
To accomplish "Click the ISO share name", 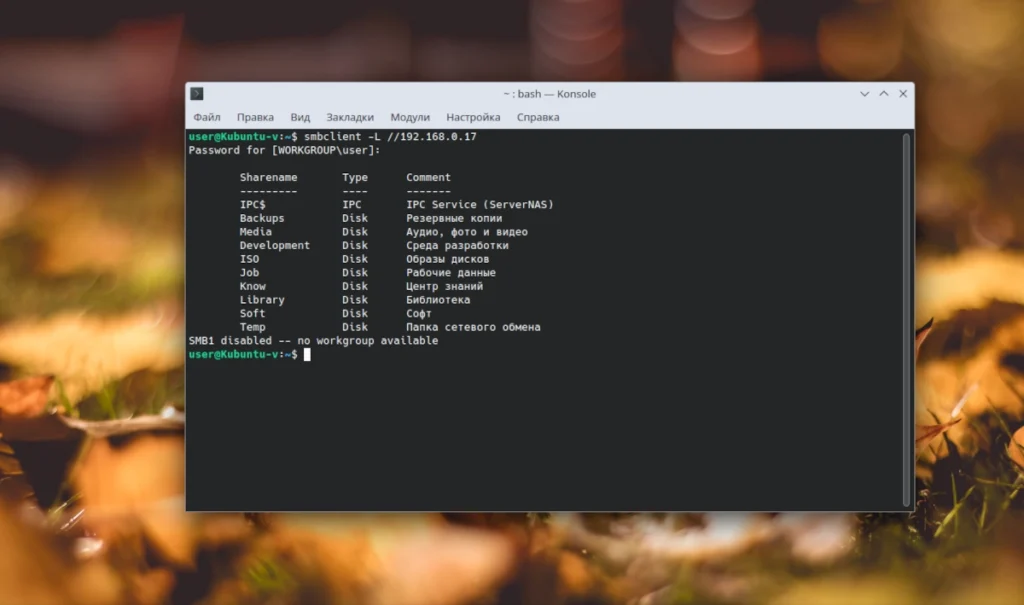I will (249, 259).
